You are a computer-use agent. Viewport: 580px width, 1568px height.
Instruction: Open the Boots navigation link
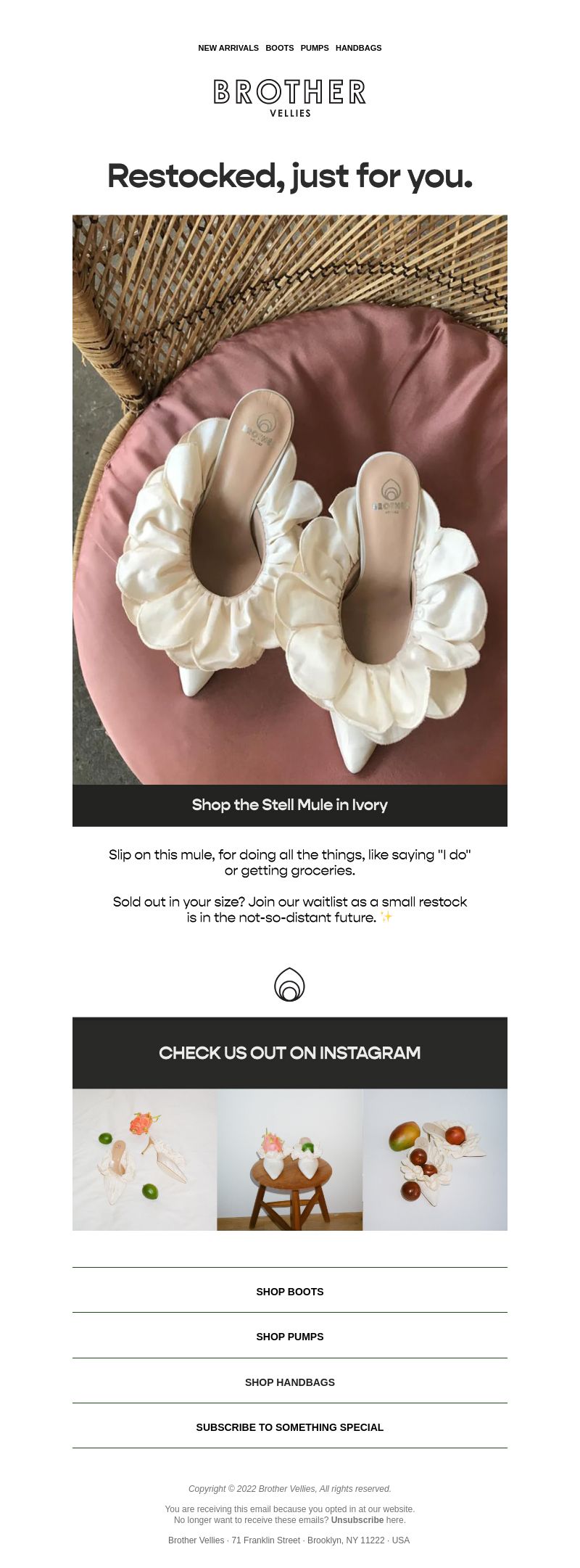(x=280, y=48)
